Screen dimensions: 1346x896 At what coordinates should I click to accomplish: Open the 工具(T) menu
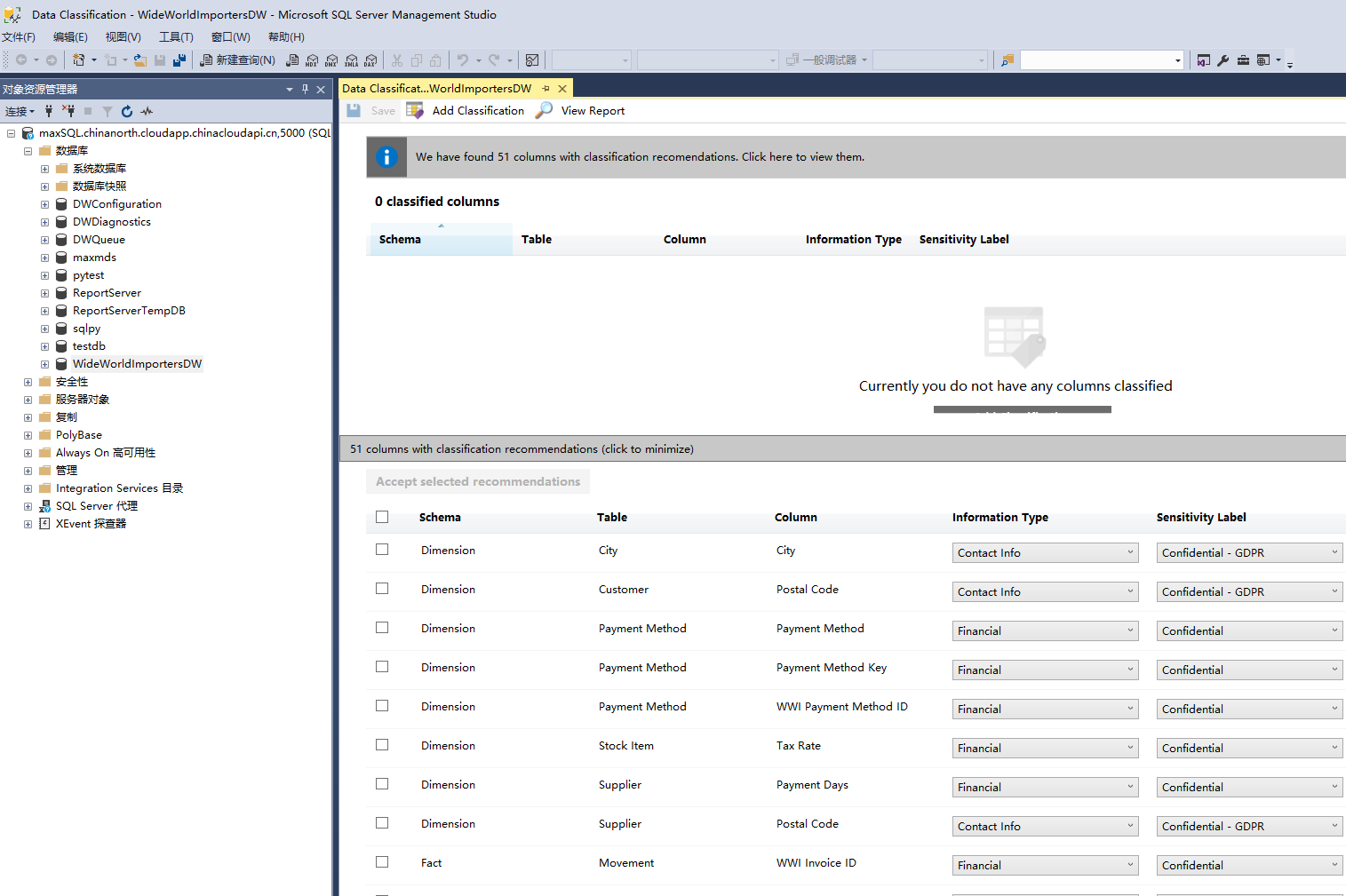176,37
